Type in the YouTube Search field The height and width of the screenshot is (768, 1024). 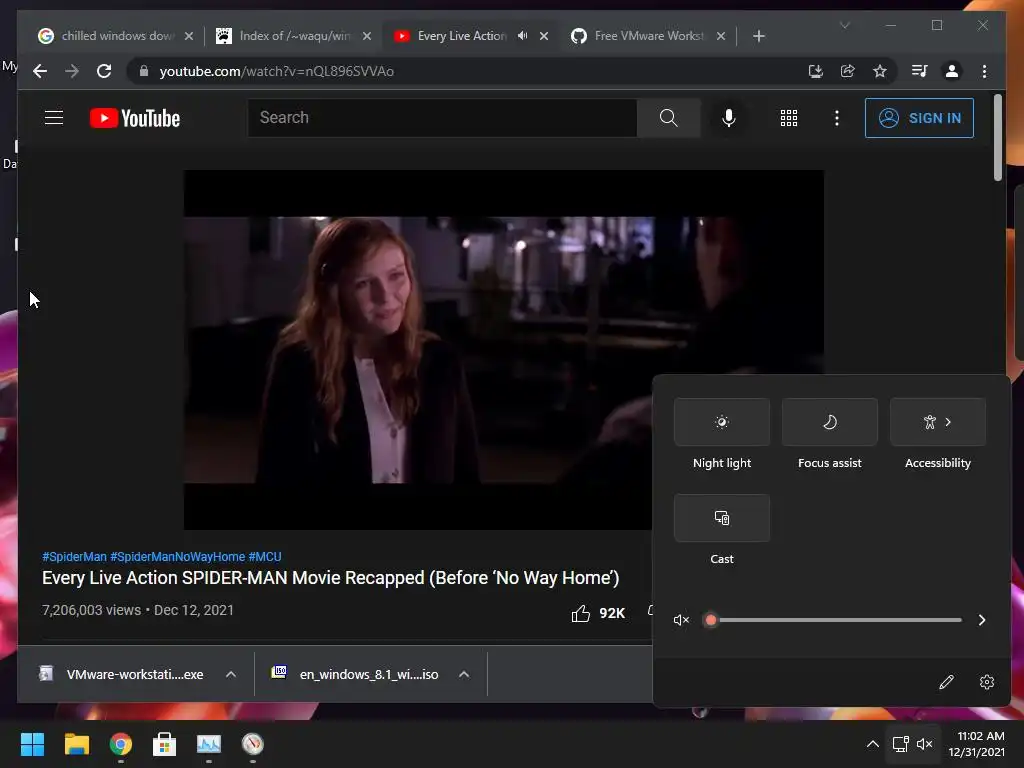[442, 118]
